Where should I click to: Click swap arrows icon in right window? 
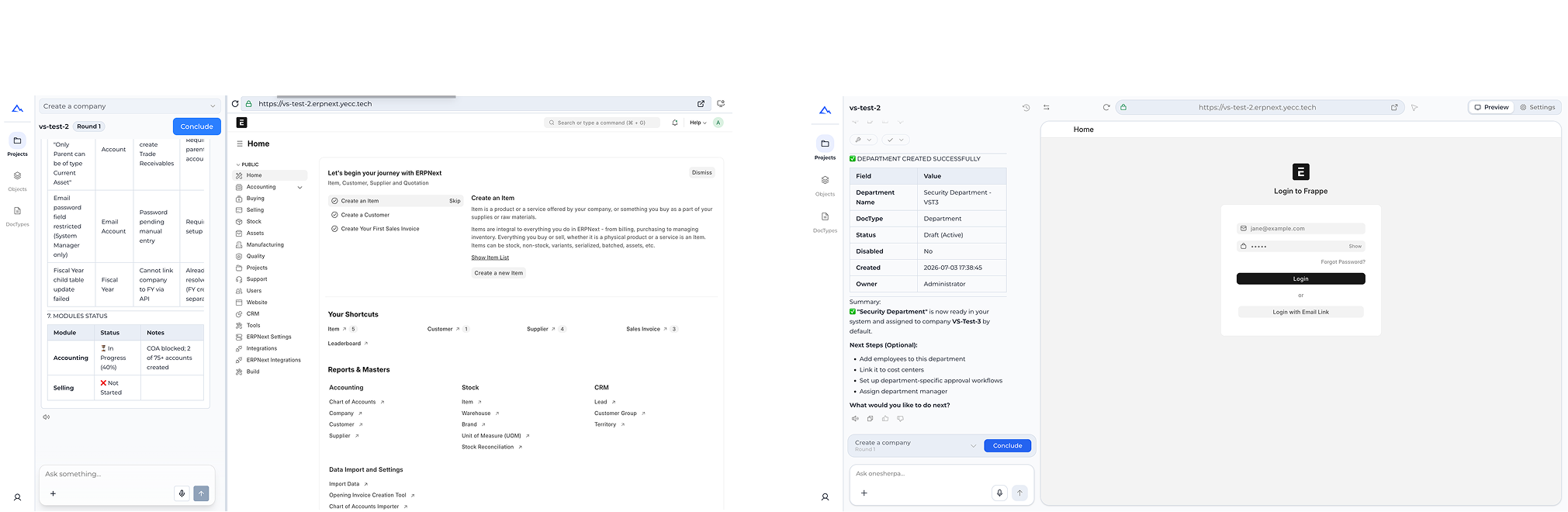tap(1046, 108)
